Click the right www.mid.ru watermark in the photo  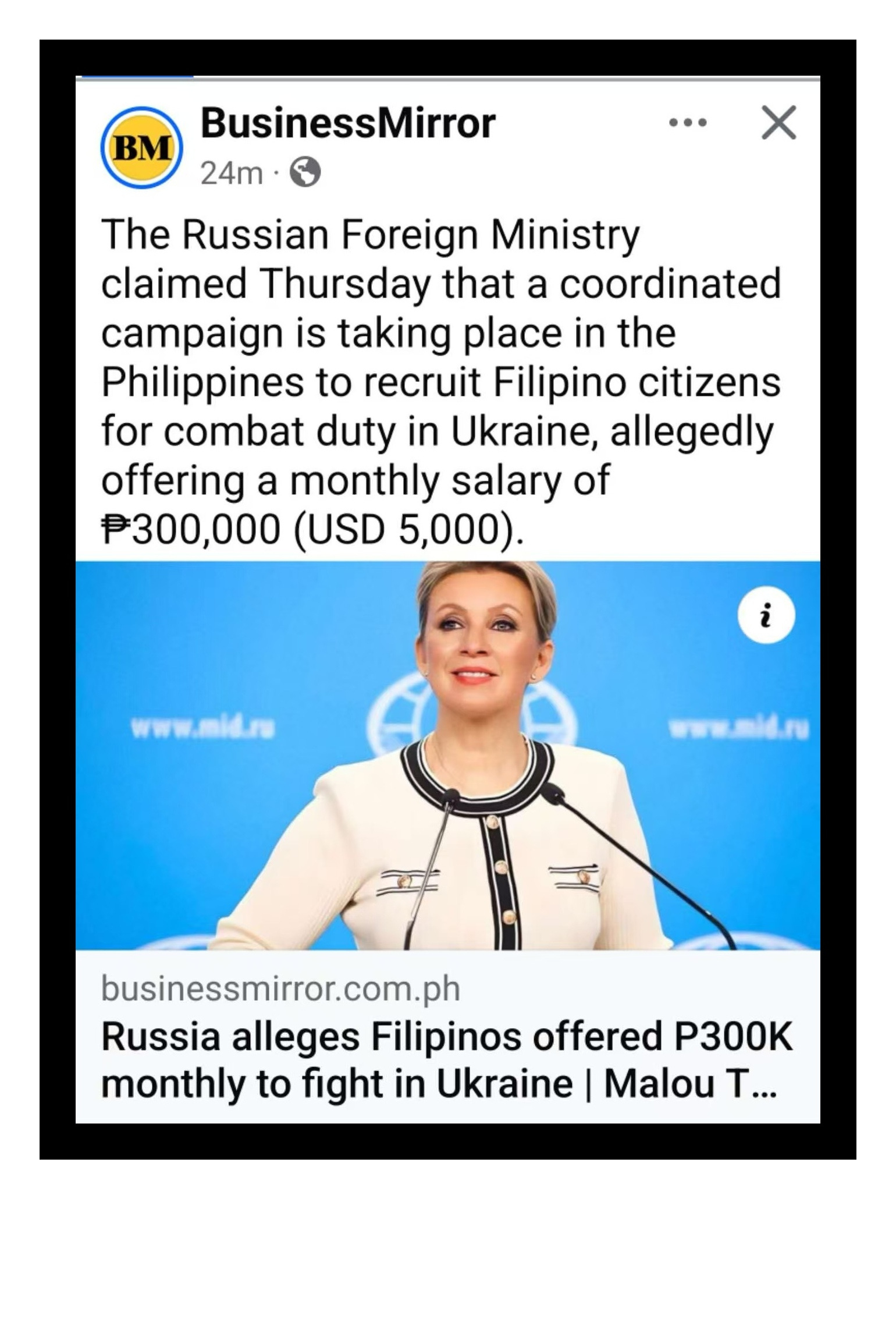click(x=739, y=728)
